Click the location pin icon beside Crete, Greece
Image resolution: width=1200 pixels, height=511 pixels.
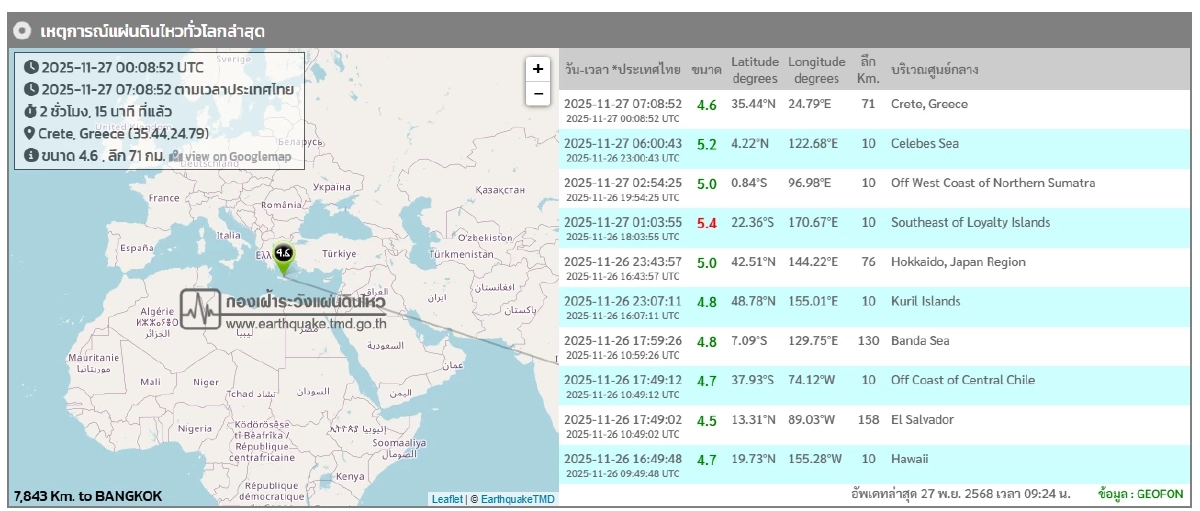[31, 134]
